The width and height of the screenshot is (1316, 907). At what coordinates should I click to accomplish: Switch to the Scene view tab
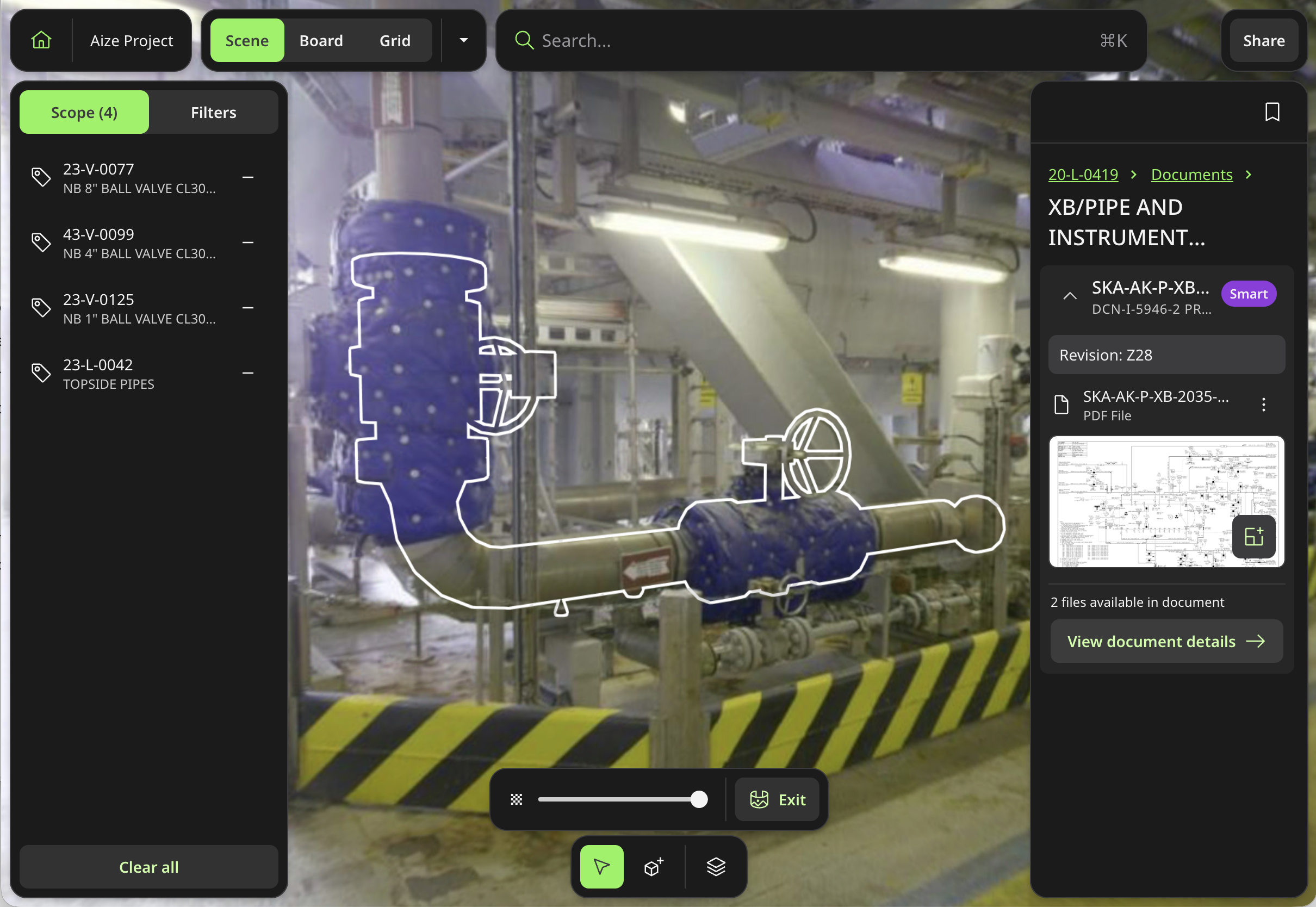click(x=247, y=40)
